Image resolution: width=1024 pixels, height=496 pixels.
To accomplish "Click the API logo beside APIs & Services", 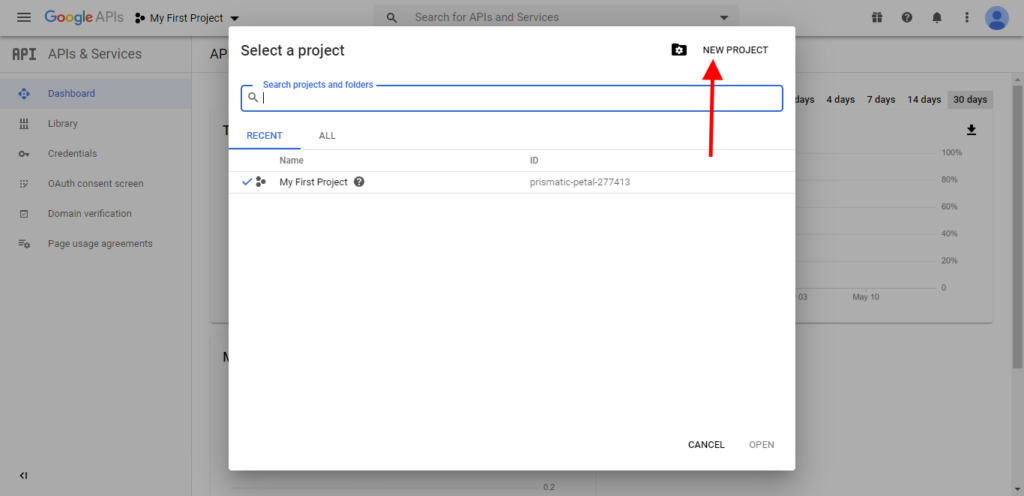I will pos(24,54).
